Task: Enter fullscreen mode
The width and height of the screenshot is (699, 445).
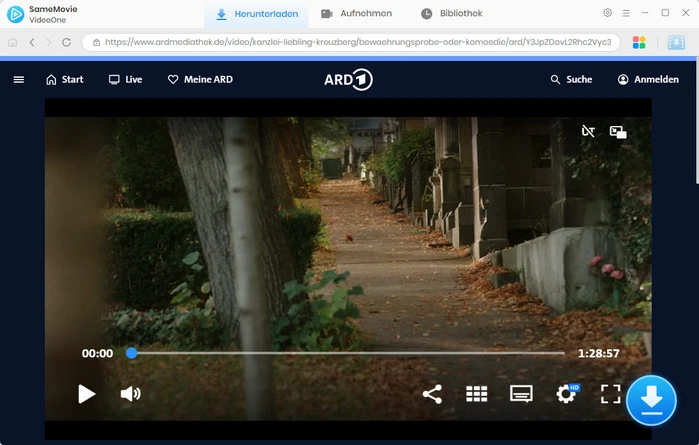Action: click(x=610, y=394)
